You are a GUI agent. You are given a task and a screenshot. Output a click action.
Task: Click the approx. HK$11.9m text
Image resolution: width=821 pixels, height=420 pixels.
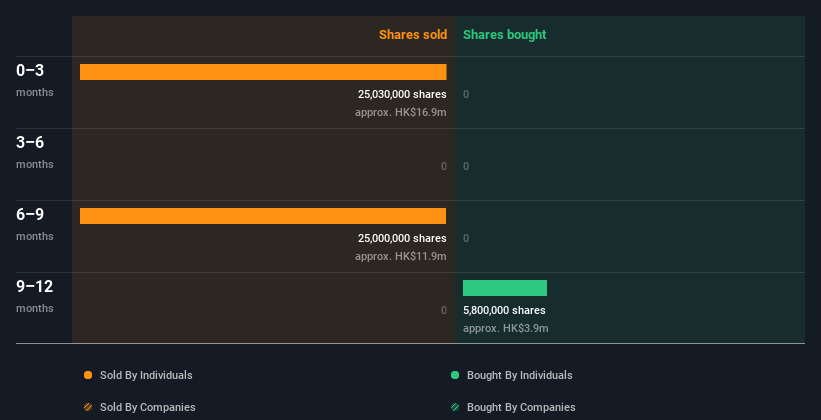point(401,256)
